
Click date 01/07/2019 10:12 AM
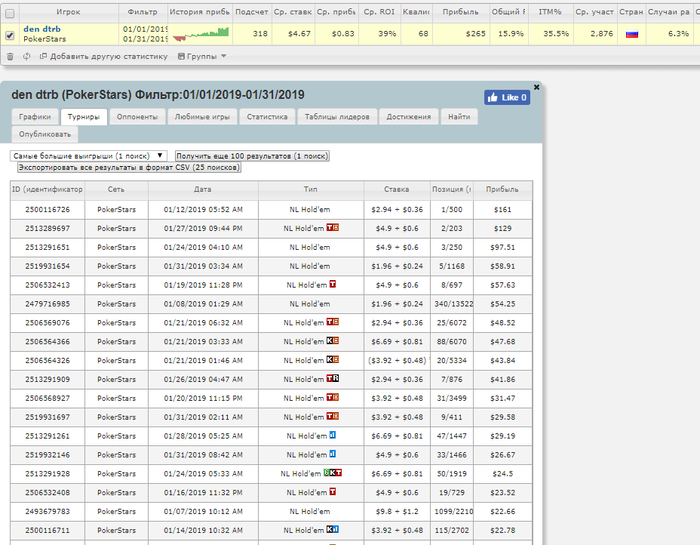pyautogui.click(x=203, y=511)
